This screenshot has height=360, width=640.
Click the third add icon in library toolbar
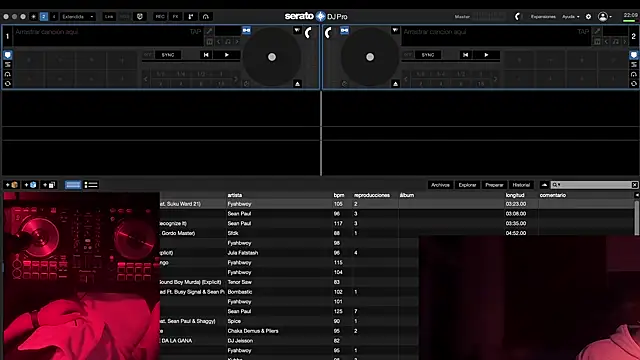(49, 185)
